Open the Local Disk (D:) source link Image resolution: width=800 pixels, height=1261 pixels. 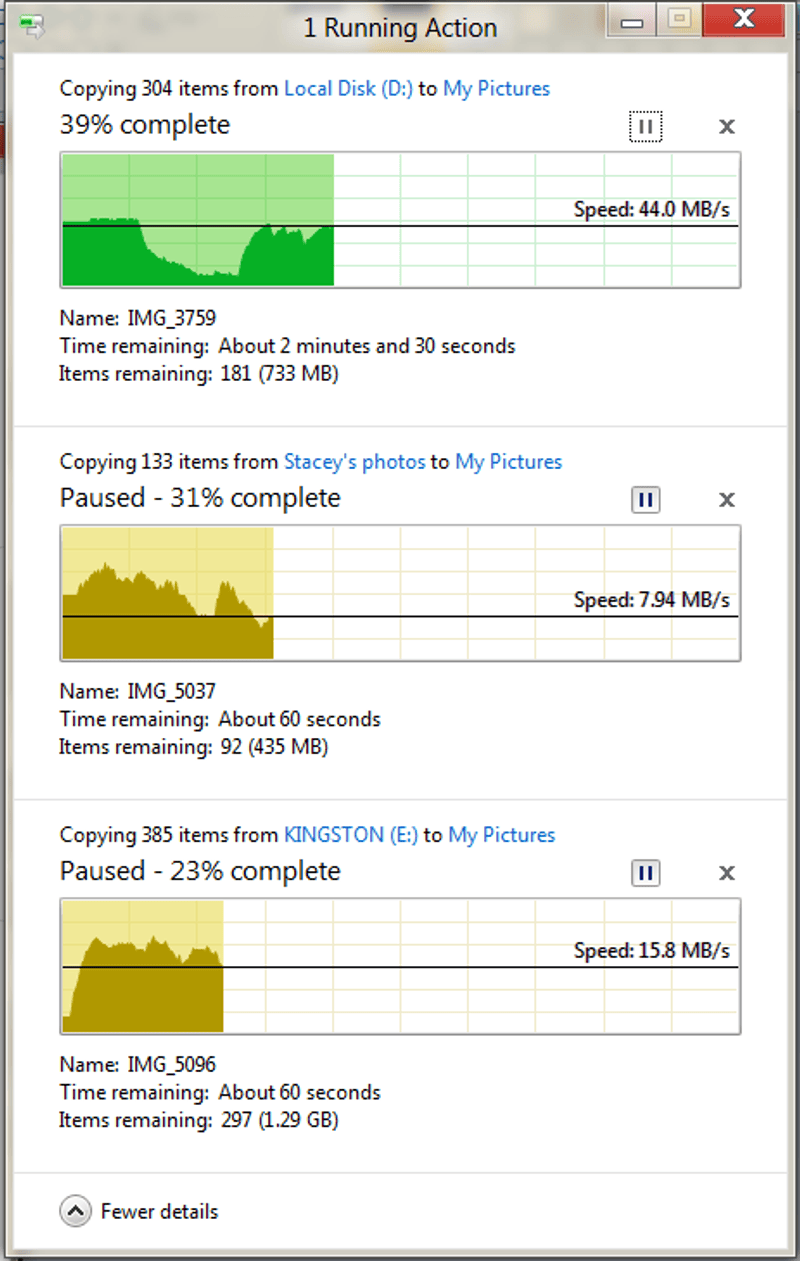point(348,88)
